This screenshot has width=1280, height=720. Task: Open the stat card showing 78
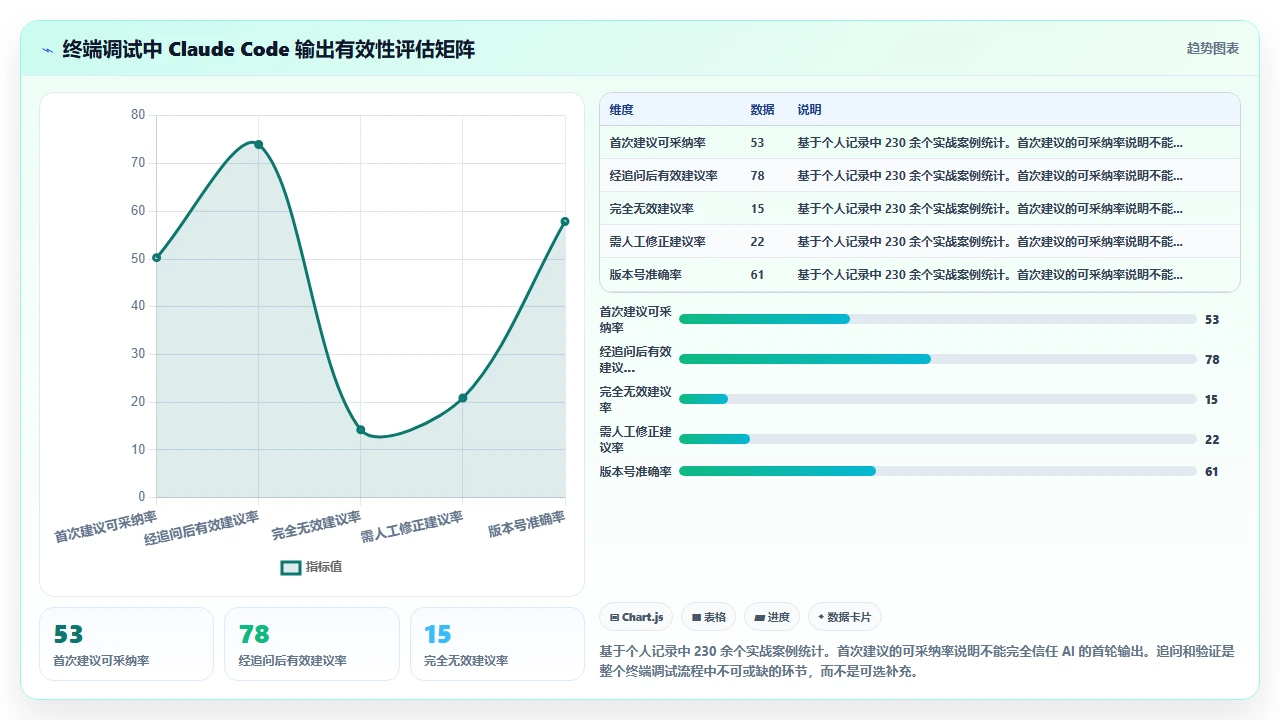click(x=312, y=644)
